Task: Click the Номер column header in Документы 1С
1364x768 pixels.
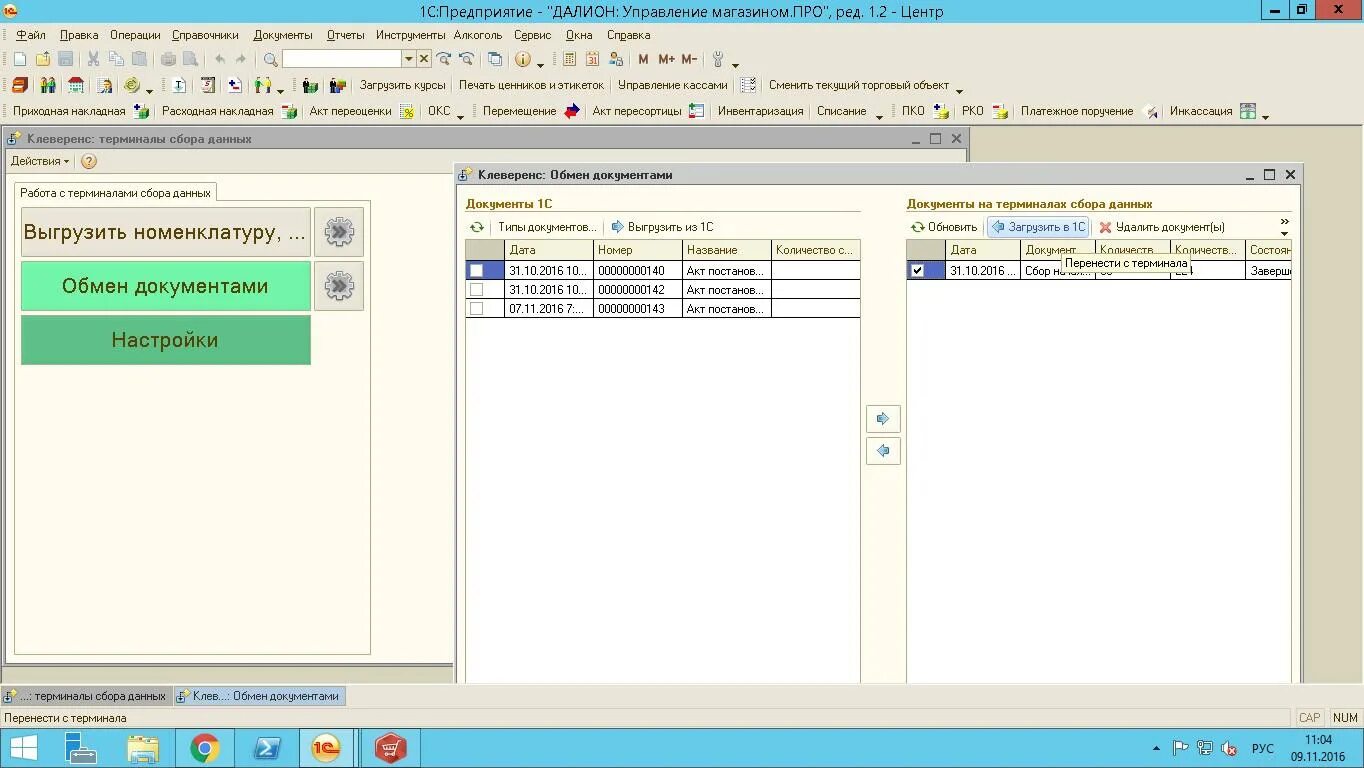Action: [638, 250]
